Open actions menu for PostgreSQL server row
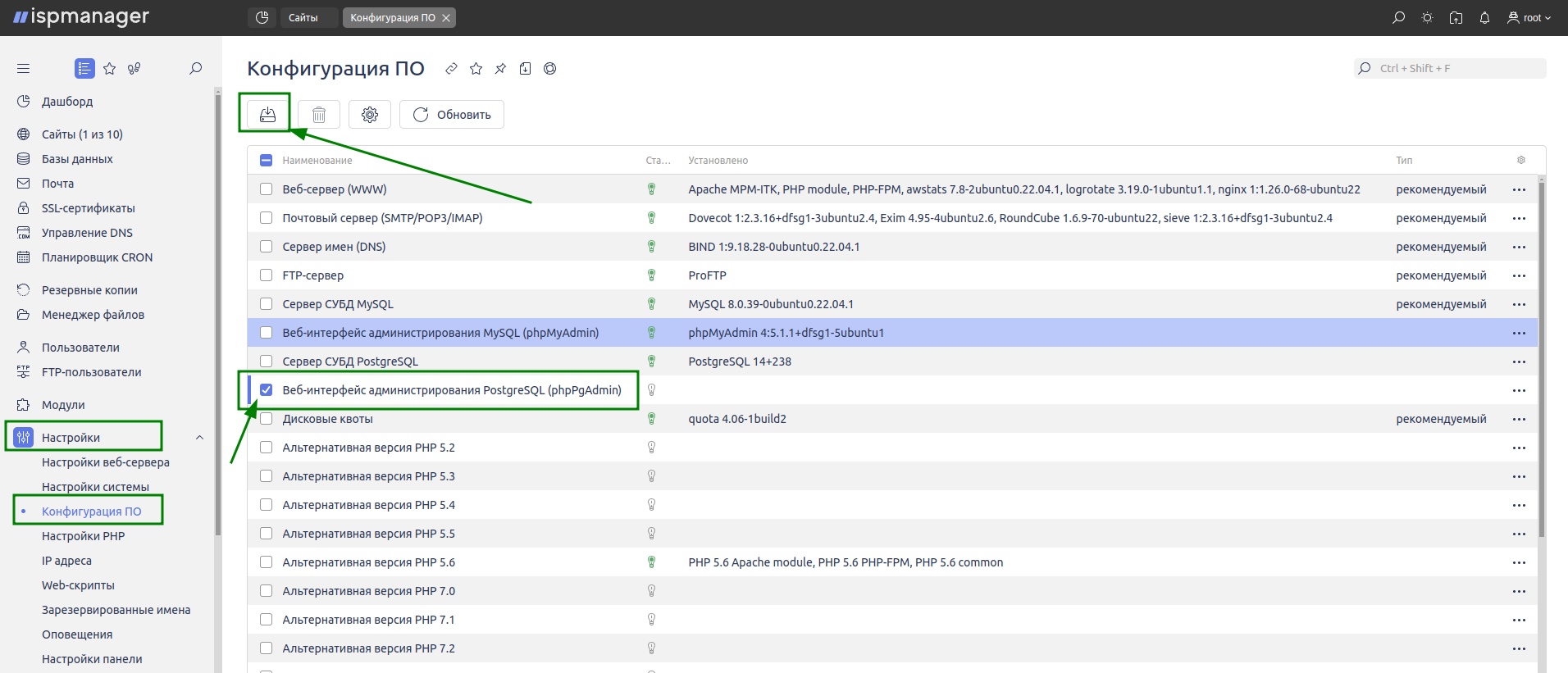The image size is (1568, 673). coord(1519,362)
